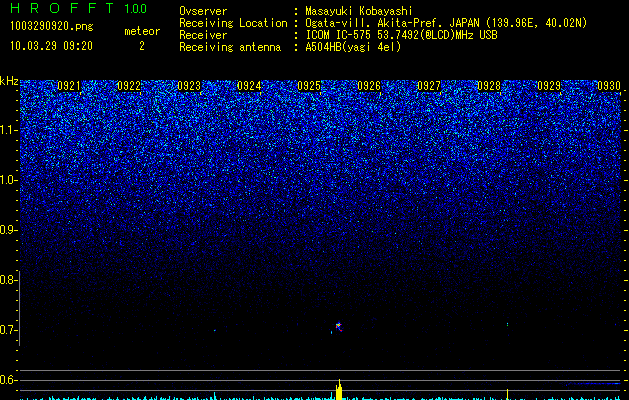Screen dimensions: 629x400
Task: Click the 0922 time marker
Action: coord(129,86)
